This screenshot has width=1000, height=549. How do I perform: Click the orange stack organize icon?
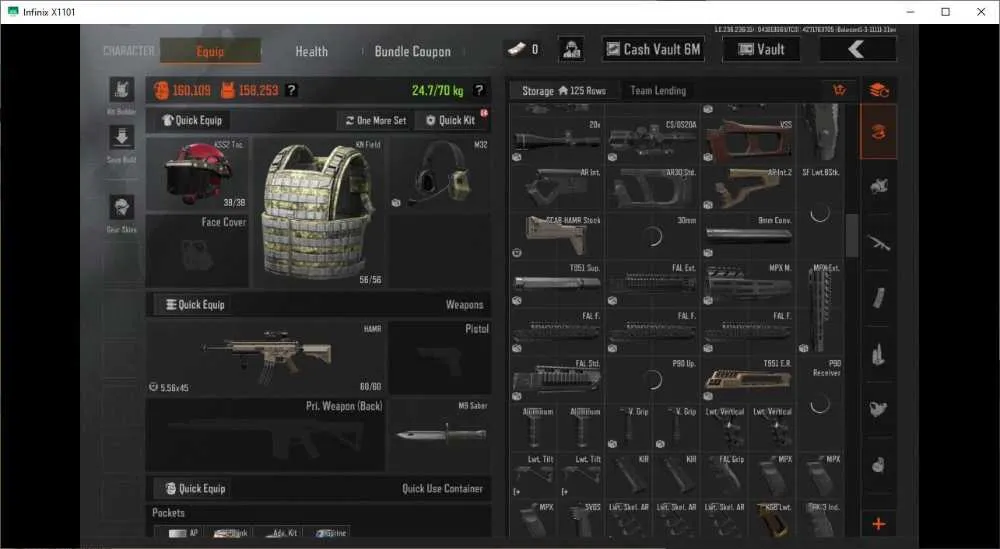pos(879,90)
